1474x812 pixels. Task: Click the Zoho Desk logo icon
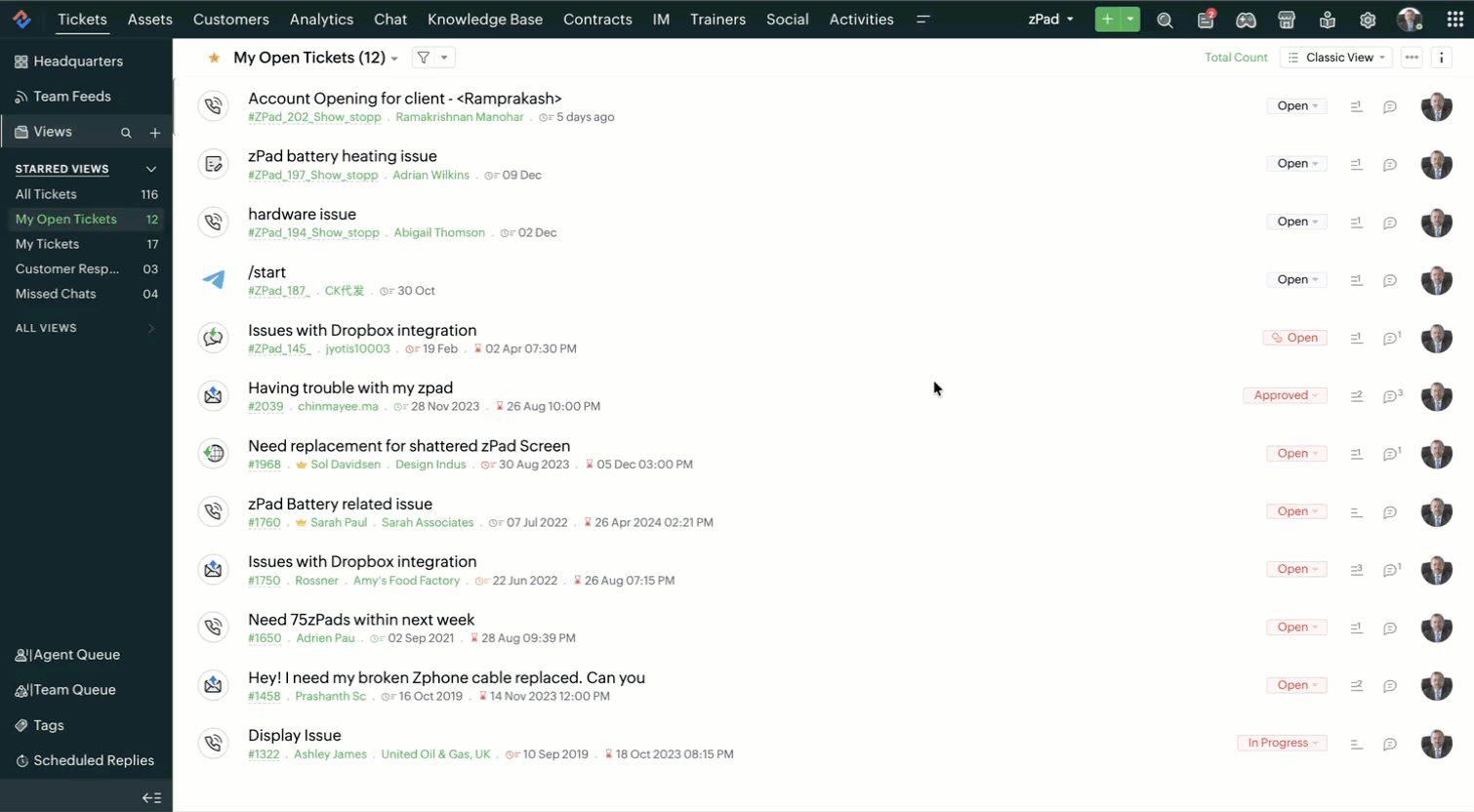click(x=21, y=19)
